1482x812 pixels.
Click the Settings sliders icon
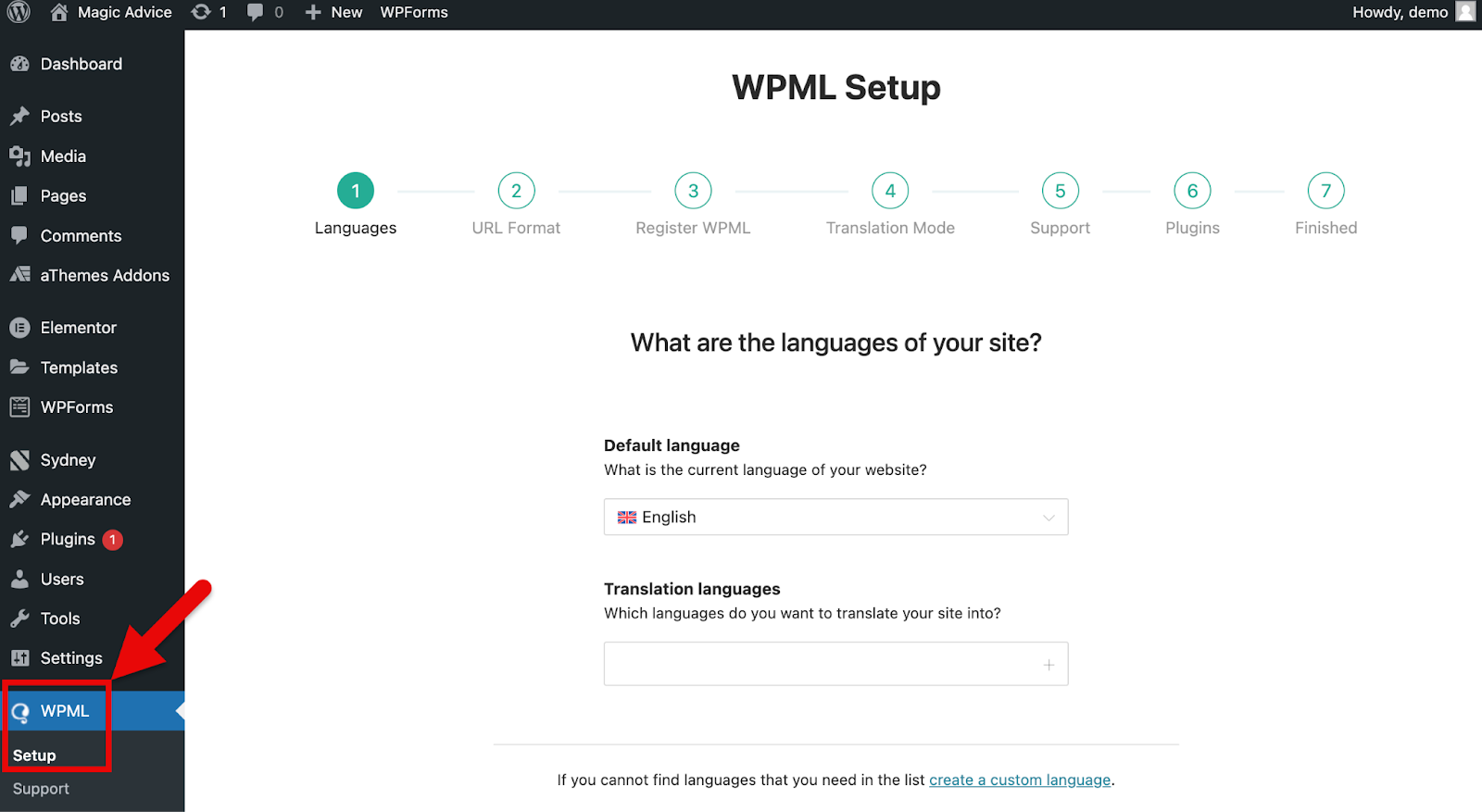click(x=19, y=658)
